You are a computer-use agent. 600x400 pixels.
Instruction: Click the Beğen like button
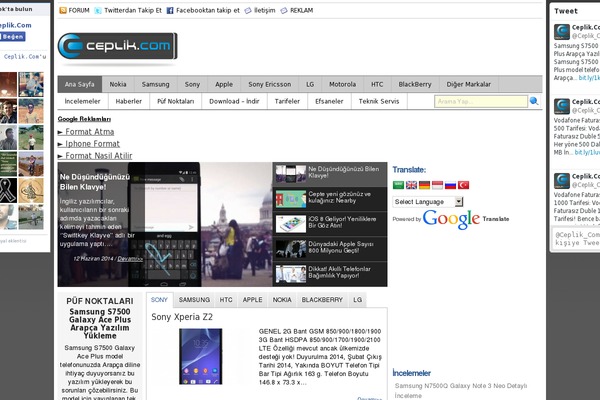click(x=13, y=36)
